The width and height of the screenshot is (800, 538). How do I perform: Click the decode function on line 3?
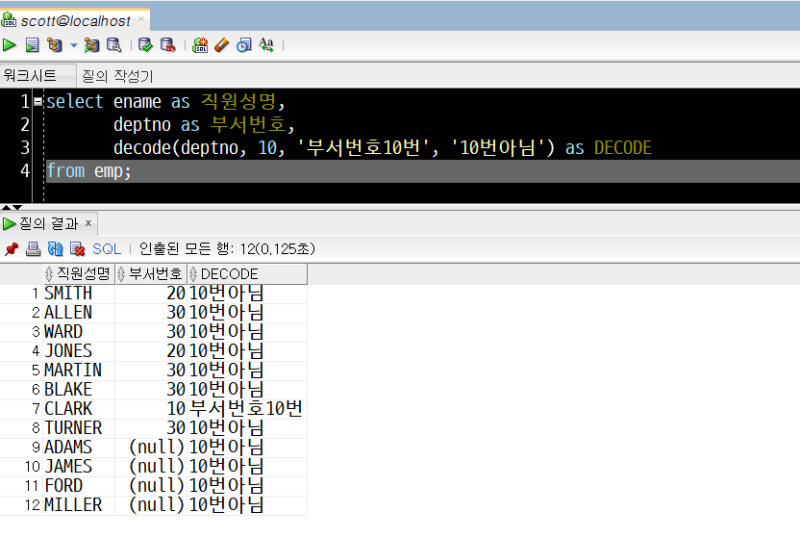click(142, 148)
